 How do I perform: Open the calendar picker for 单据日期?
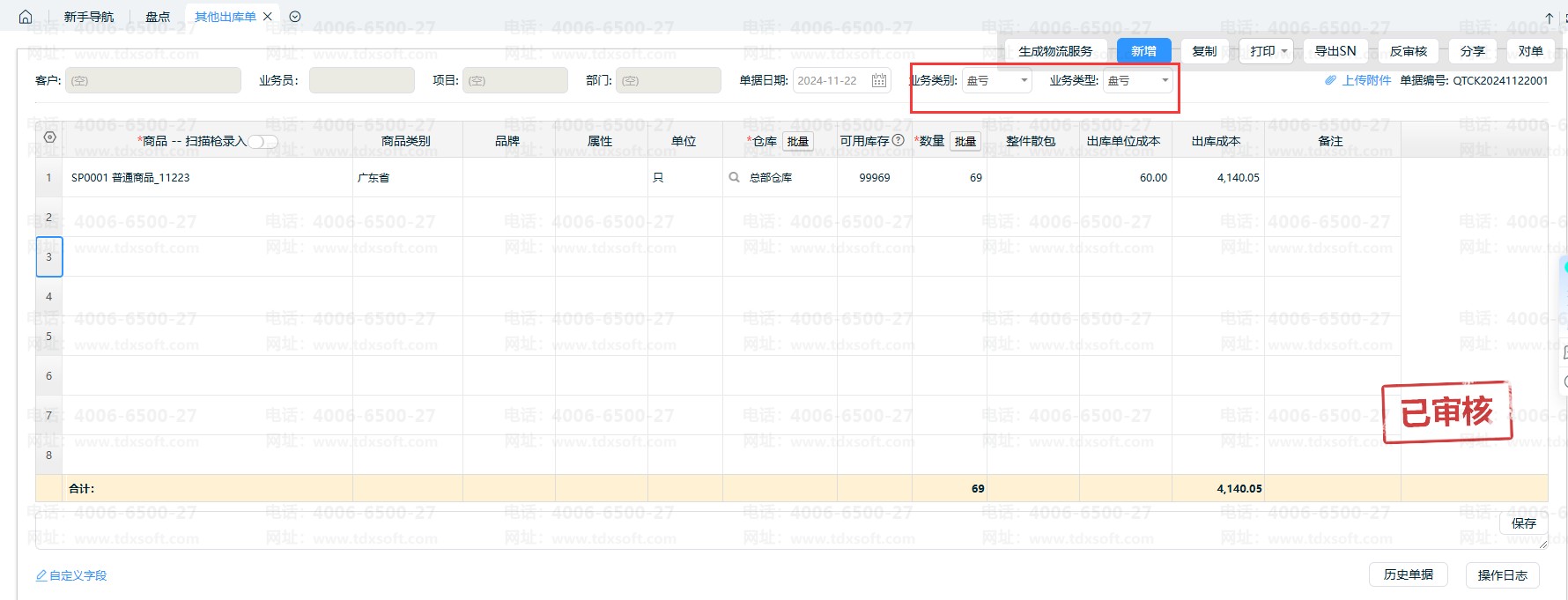tap(878, 81)
